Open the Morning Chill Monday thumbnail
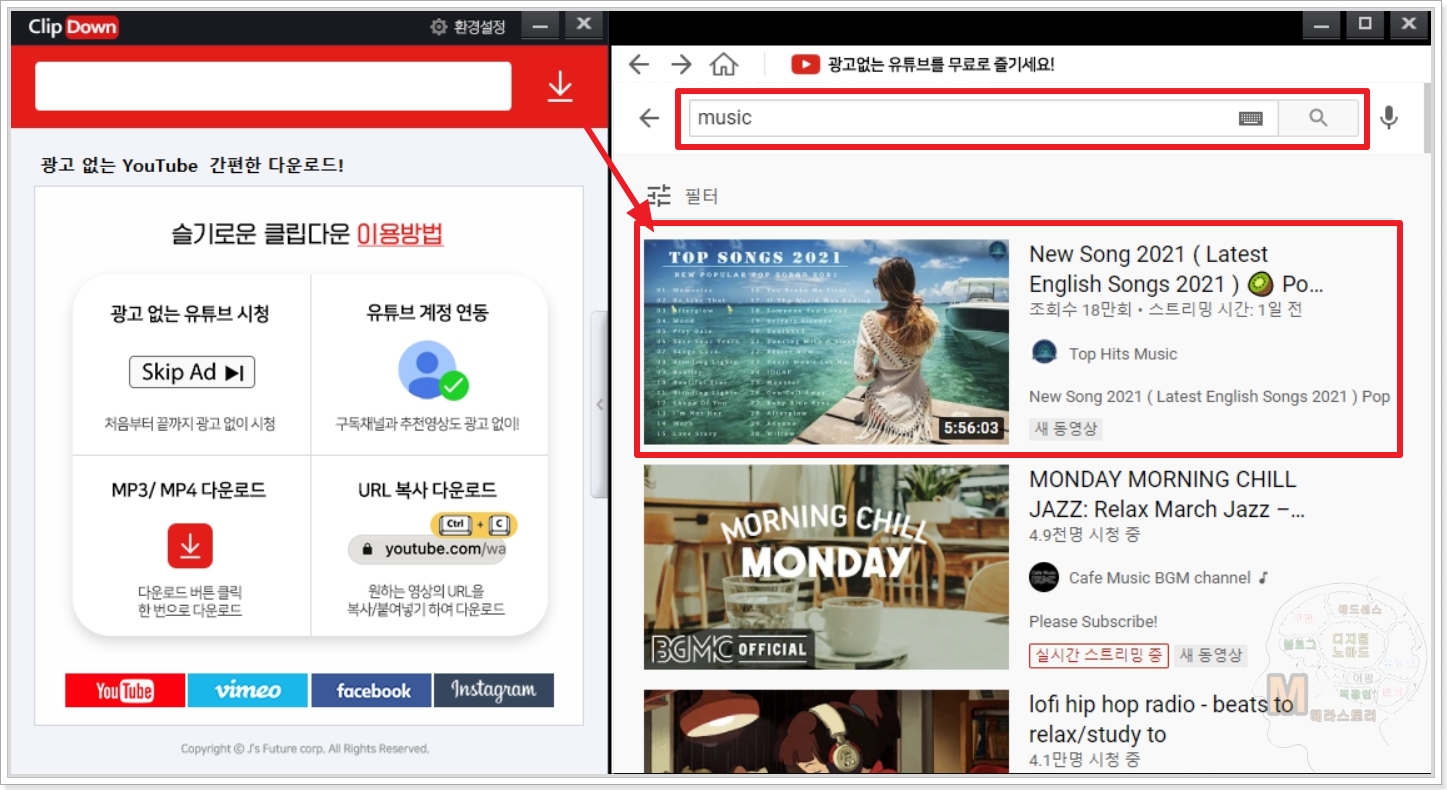The height and width of the screenshot is (790, 1447). 826,567
